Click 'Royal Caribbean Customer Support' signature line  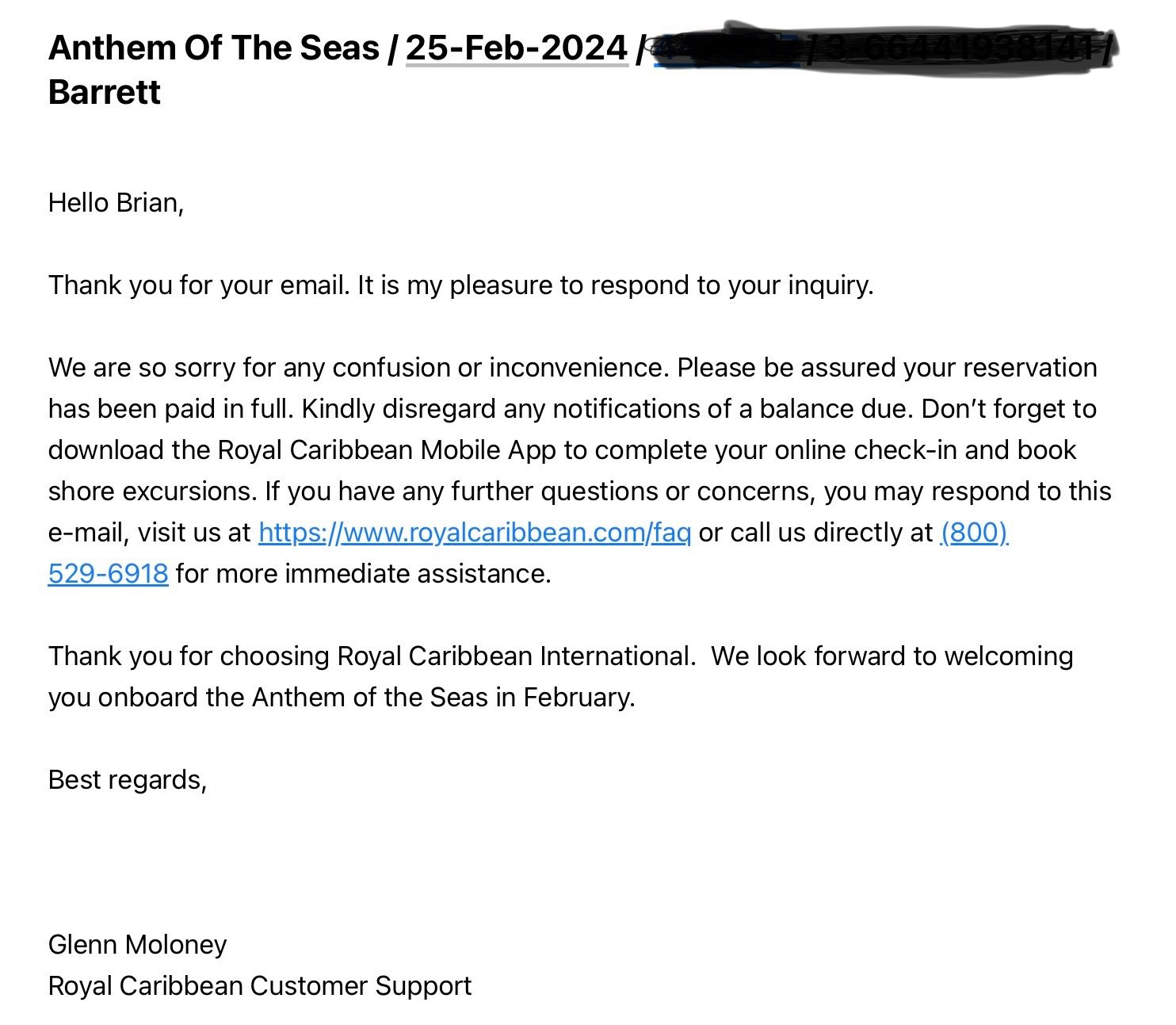[x=260, y=986]
